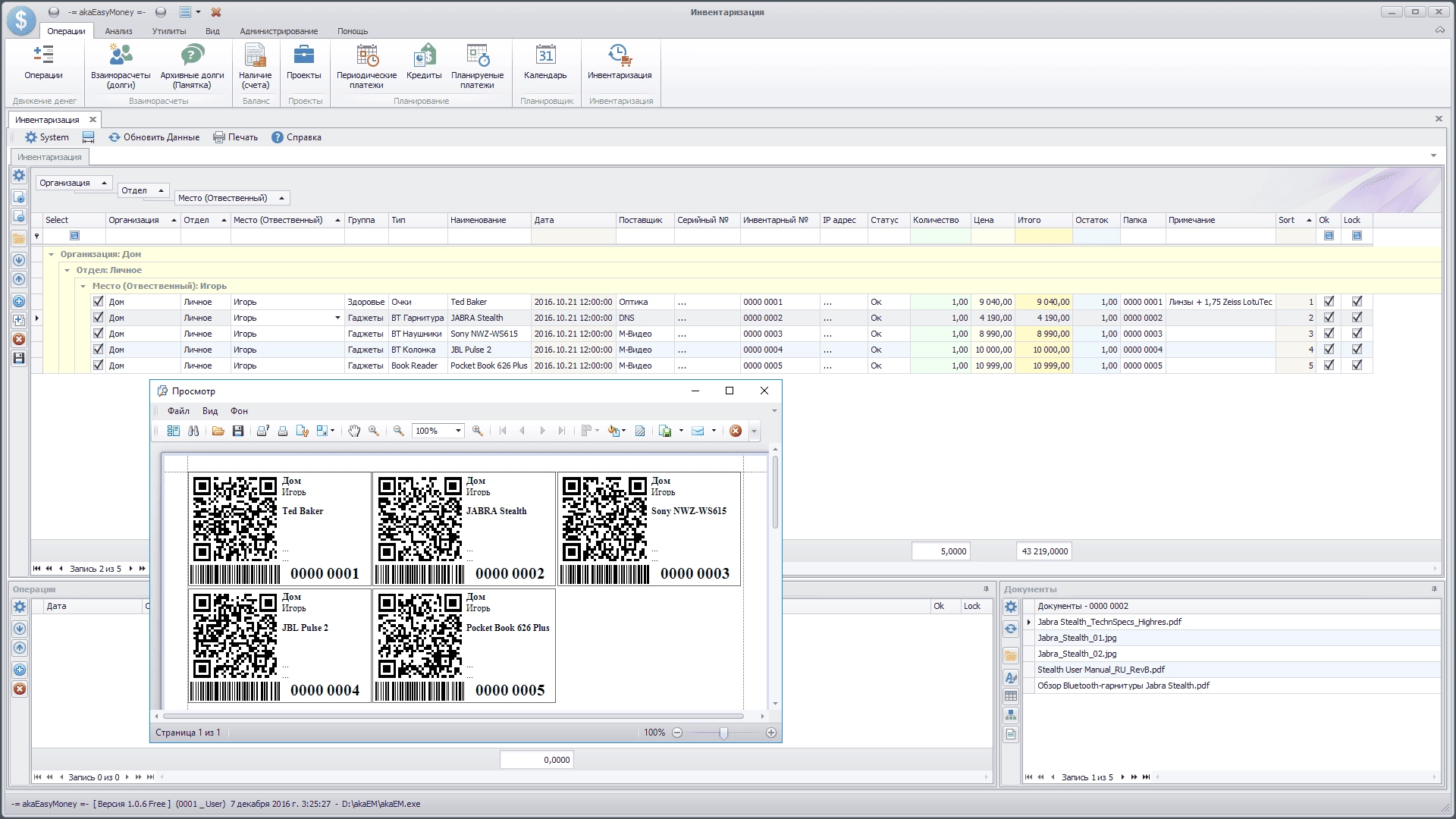Click the Справка button
This screenshot has height=819, width=1456.
click(297, 137)
